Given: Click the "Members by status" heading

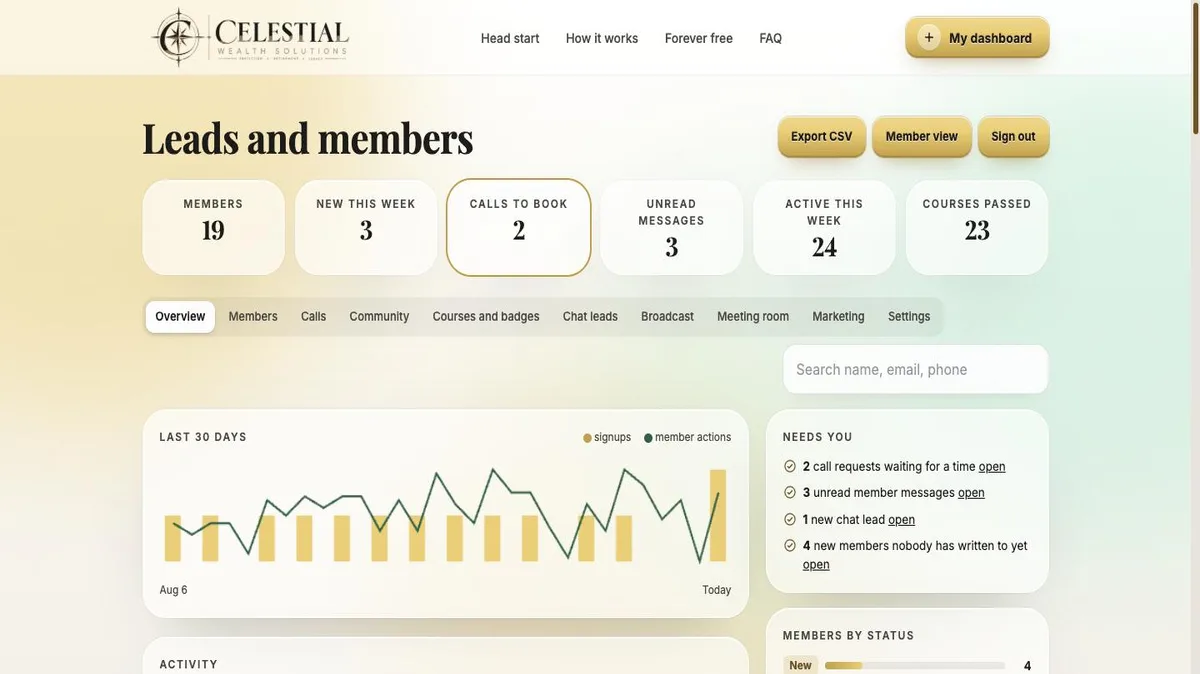Looking at the screenshot, I should coord(849,636).
